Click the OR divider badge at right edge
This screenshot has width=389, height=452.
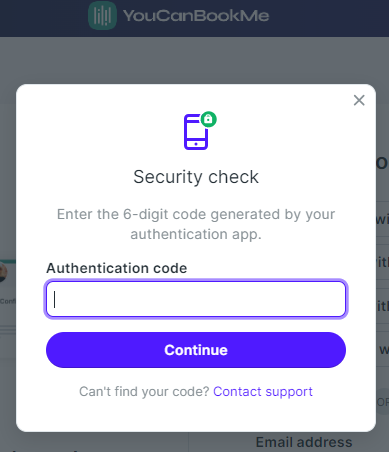382,402
